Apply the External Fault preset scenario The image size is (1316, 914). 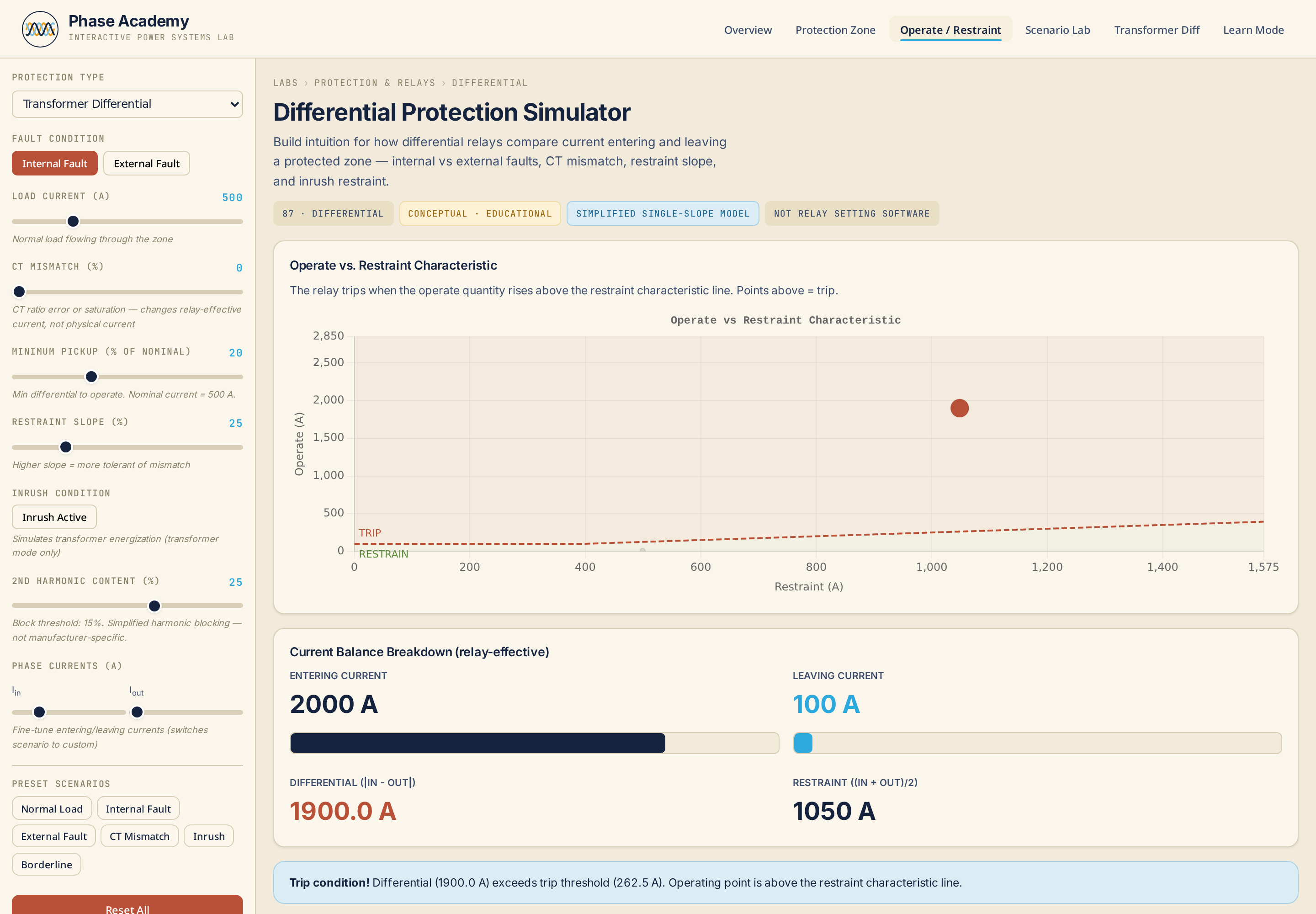54,836
